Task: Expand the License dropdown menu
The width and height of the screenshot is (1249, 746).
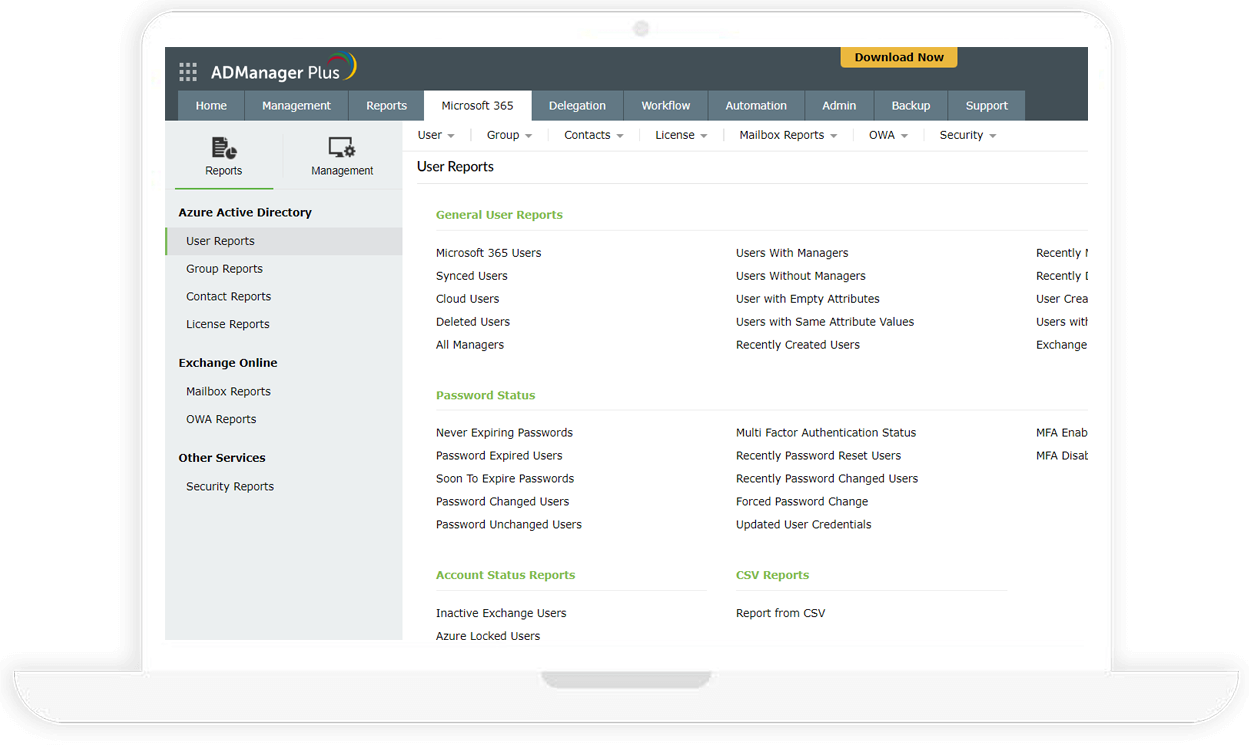Action: click(x=681, y=135)
